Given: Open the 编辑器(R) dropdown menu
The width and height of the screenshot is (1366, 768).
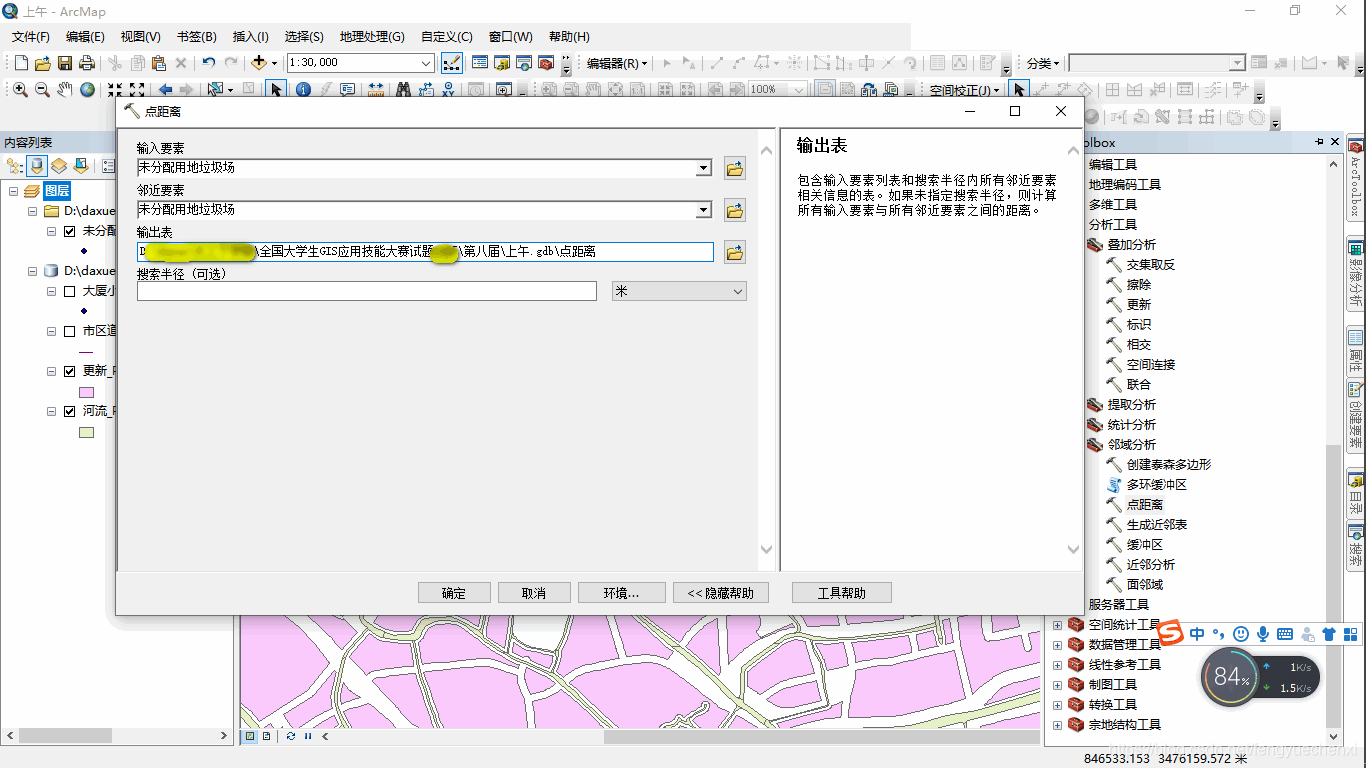Looking at the screenshot, I should click(617, 63).
